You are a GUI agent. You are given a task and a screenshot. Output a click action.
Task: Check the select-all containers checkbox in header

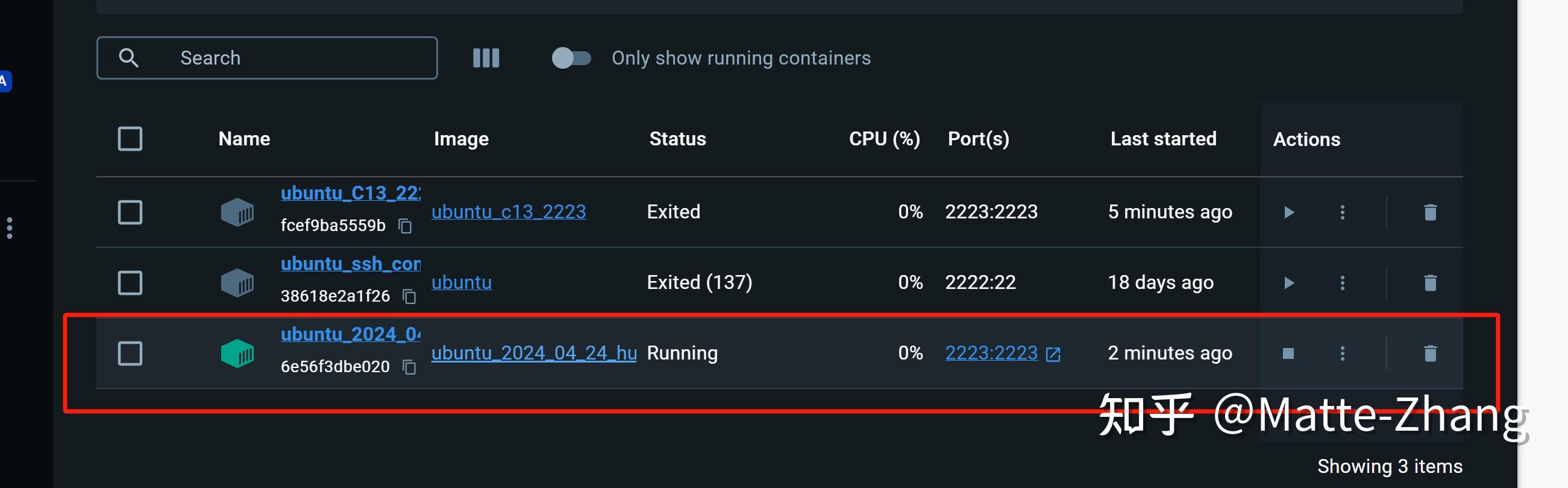130,139
